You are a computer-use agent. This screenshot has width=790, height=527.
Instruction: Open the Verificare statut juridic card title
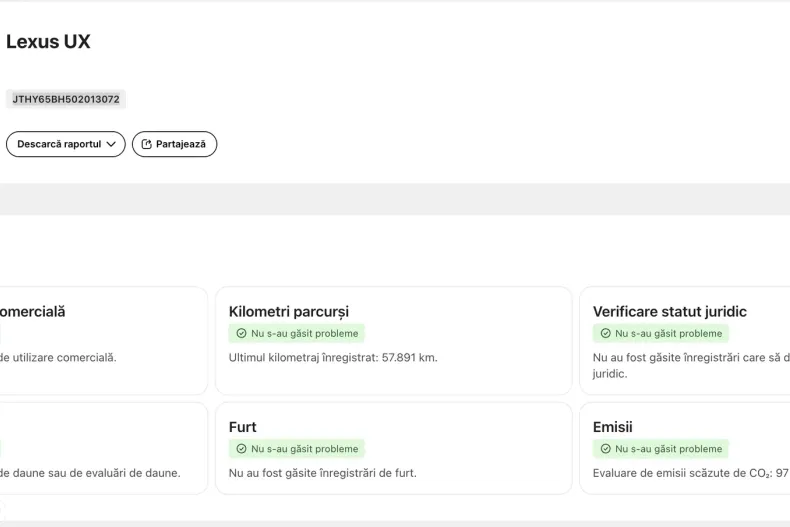[x=669, y=312]
